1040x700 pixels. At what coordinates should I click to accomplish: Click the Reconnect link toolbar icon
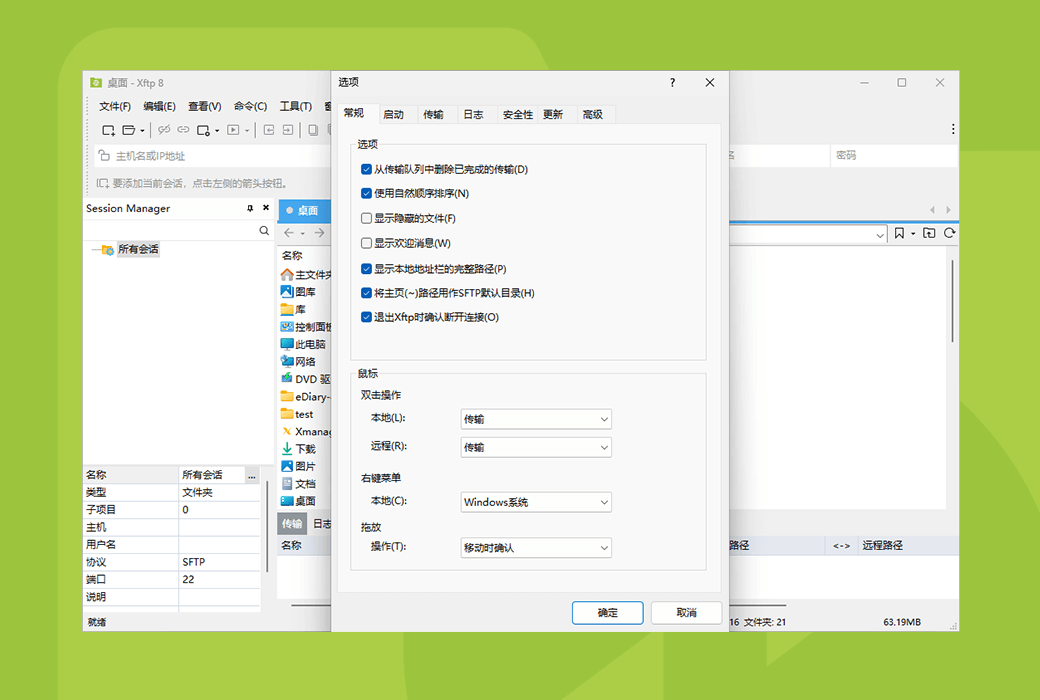[183, 130]
